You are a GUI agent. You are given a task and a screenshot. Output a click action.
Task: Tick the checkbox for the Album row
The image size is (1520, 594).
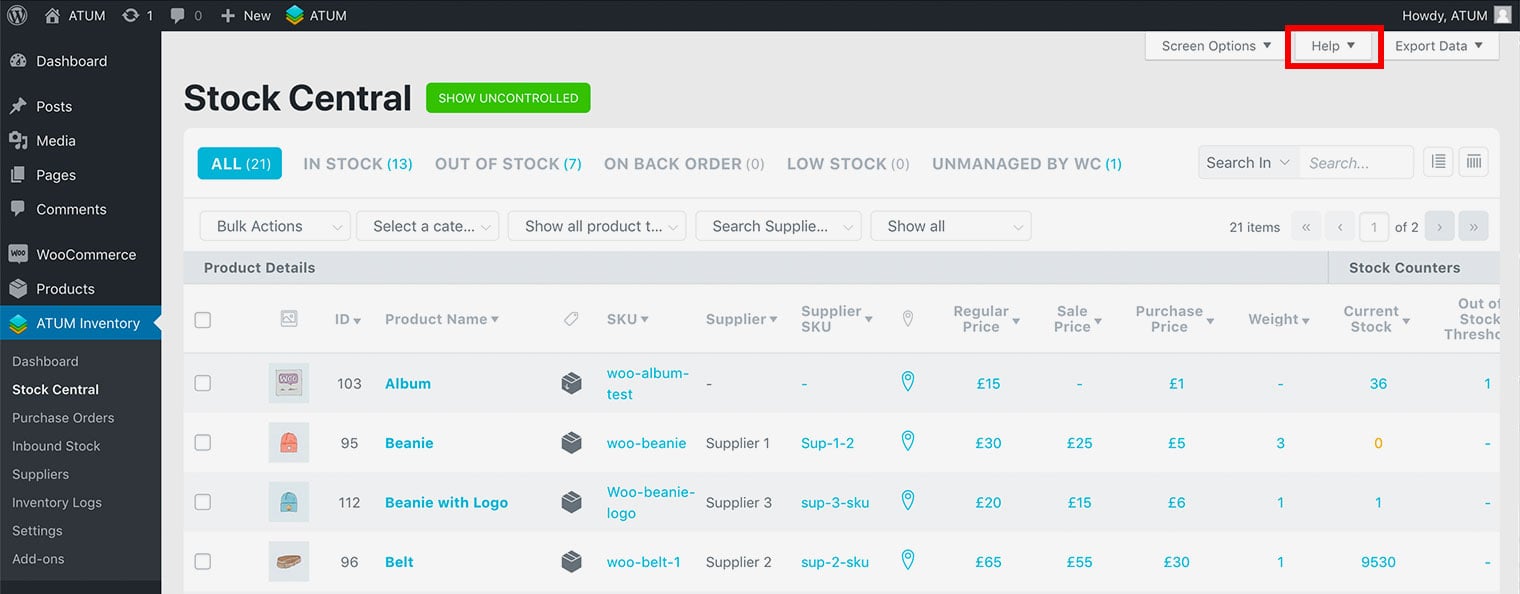click(x=203, y=383)
